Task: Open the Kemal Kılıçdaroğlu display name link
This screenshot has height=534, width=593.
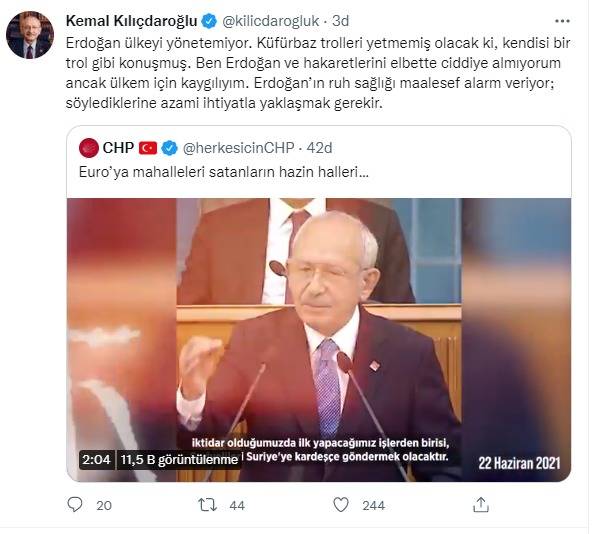Action: click(132, 21)
